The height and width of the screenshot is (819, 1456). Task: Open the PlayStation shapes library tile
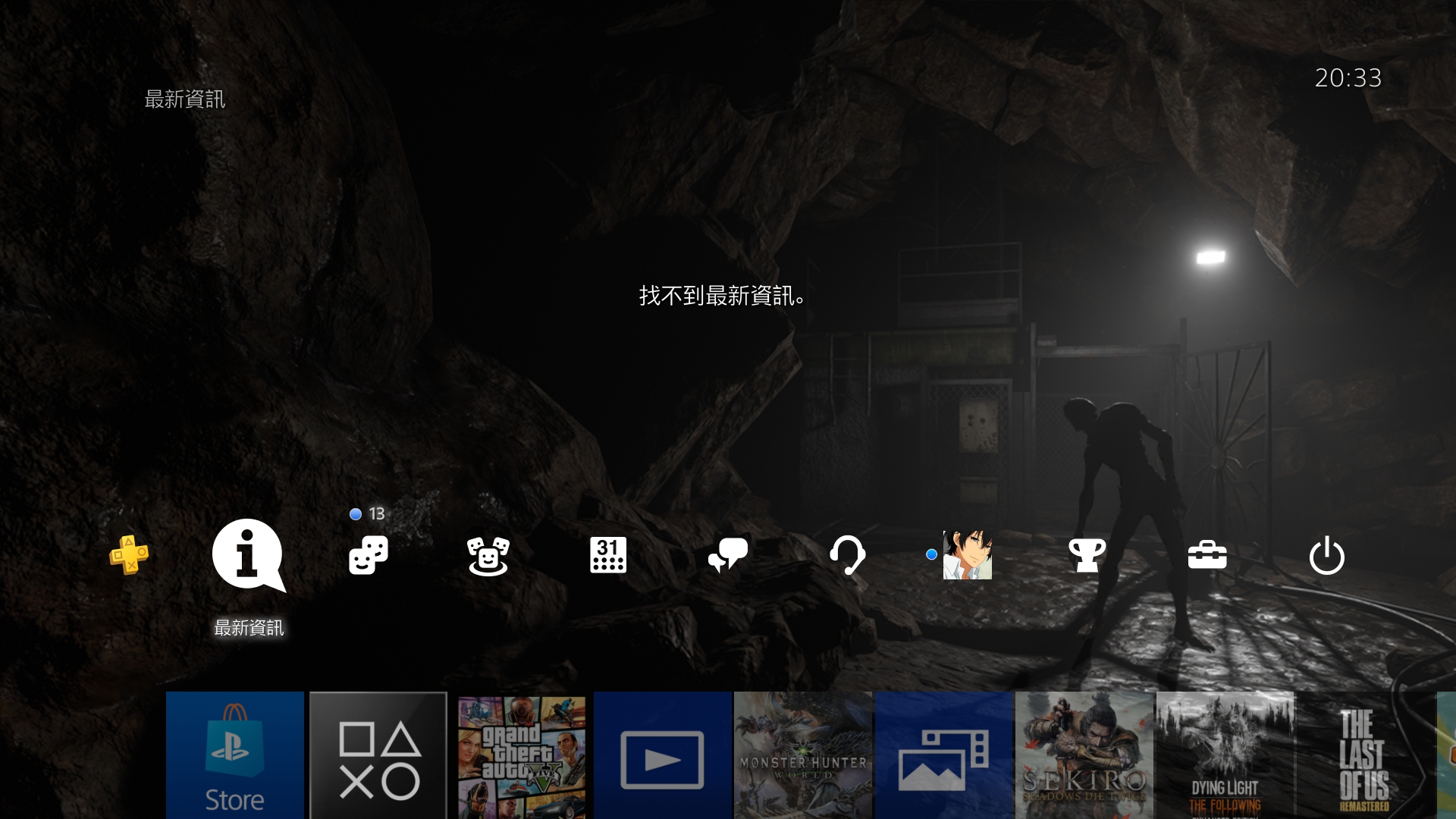(x=378, y=755)
